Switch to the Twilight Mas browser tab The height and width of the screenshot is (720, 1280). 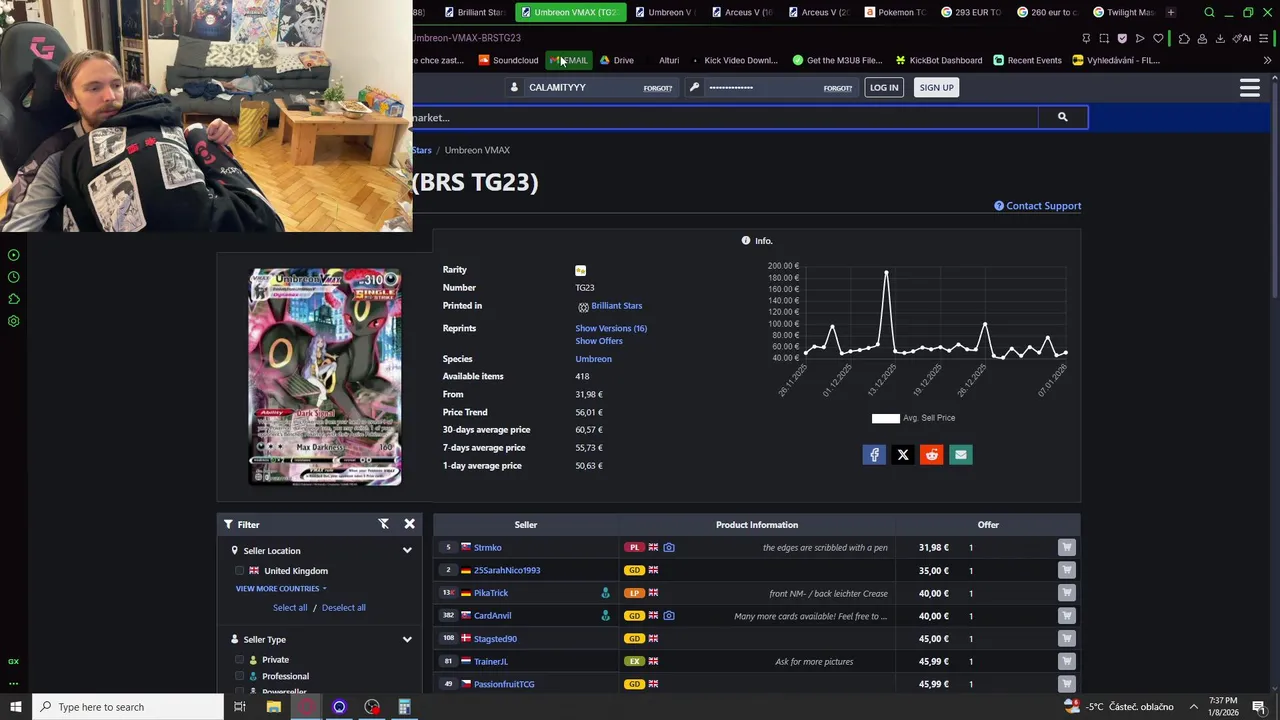click(1124, 12)
